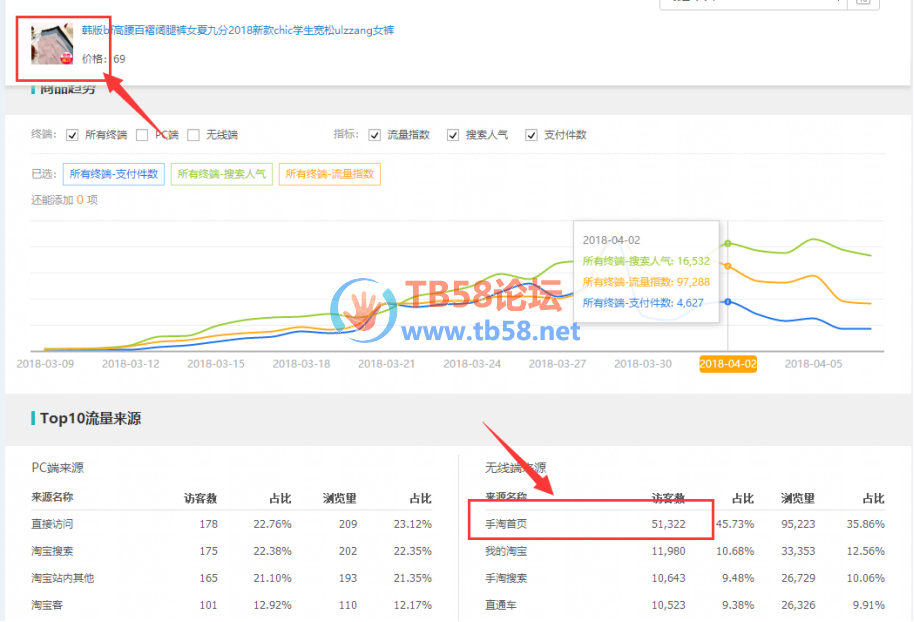This screenshot has width=914, height=622.
Task: Select the 我的淘宝 wireless source row
Action: tap(685, 551)
